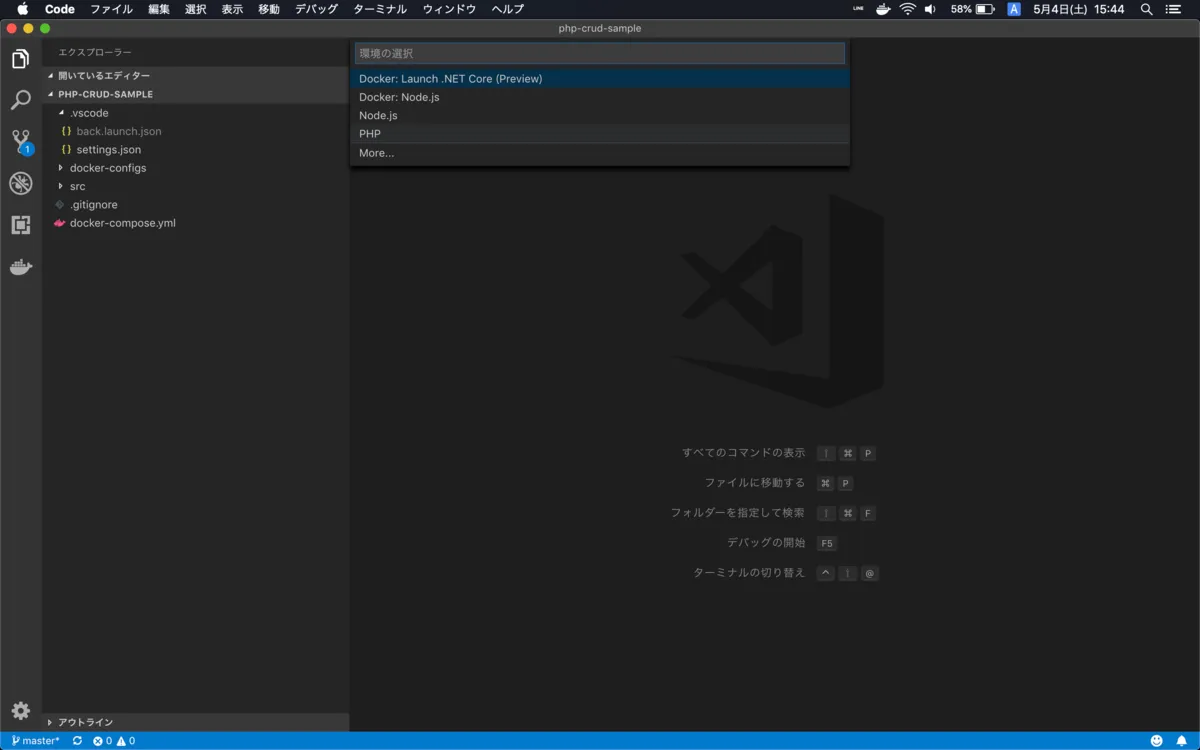1200x750 pixels.
Task: Click the master* git branch indicator
Action: point(35,741)
